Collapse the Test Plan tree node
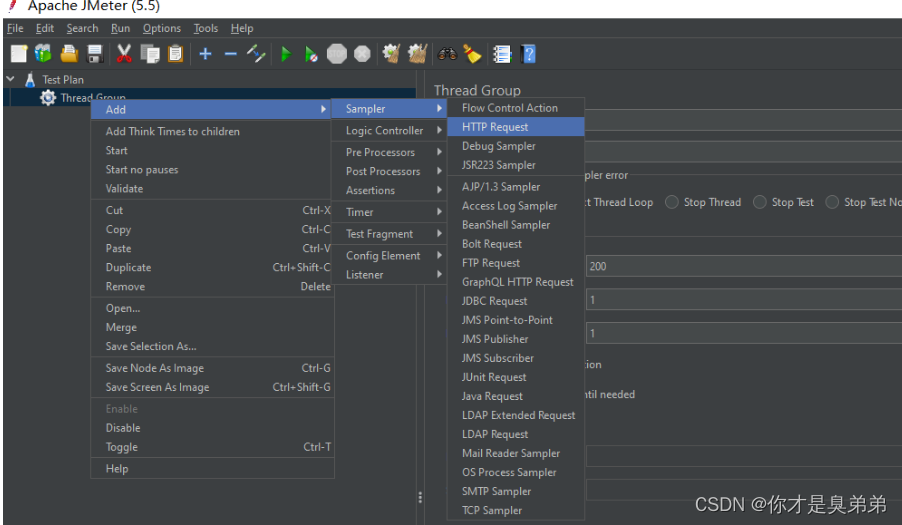The image size is (902, 525). pos(10,79)
